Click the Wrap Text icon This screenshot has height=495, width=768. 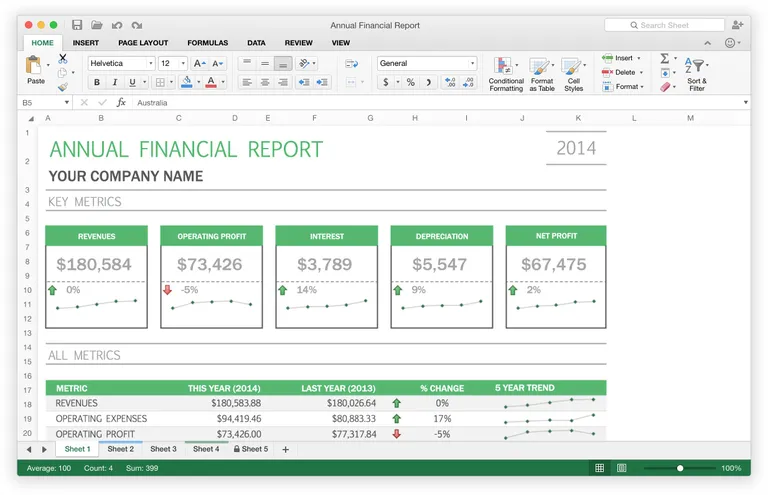tap(352, 64)
